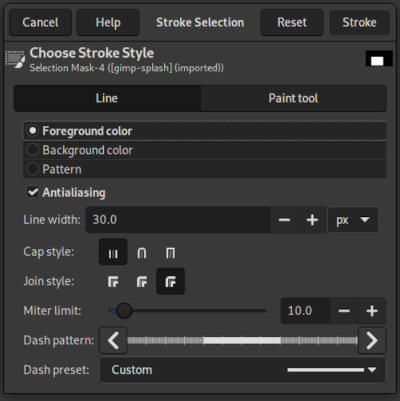Select the butt cap style icon
The height and width of the screenshot is (401, 400).
point(113,252)
